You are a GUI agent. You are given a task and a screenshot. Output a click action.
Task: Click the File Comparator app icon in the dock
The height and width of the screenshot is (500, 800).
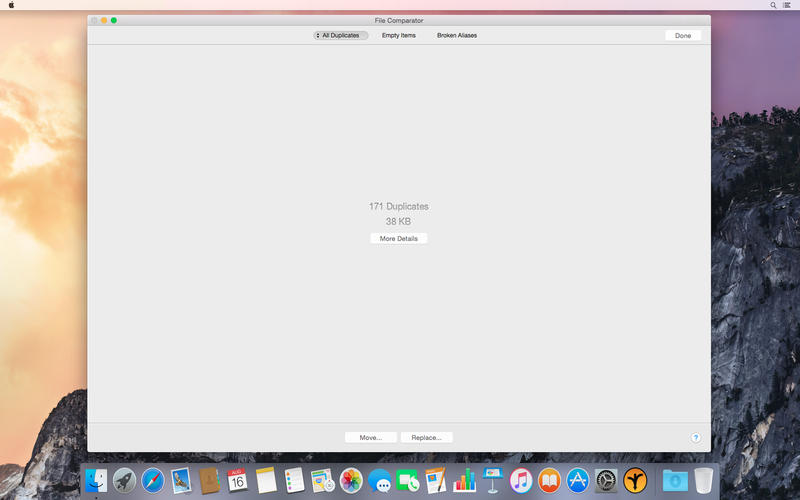point(635,480)
